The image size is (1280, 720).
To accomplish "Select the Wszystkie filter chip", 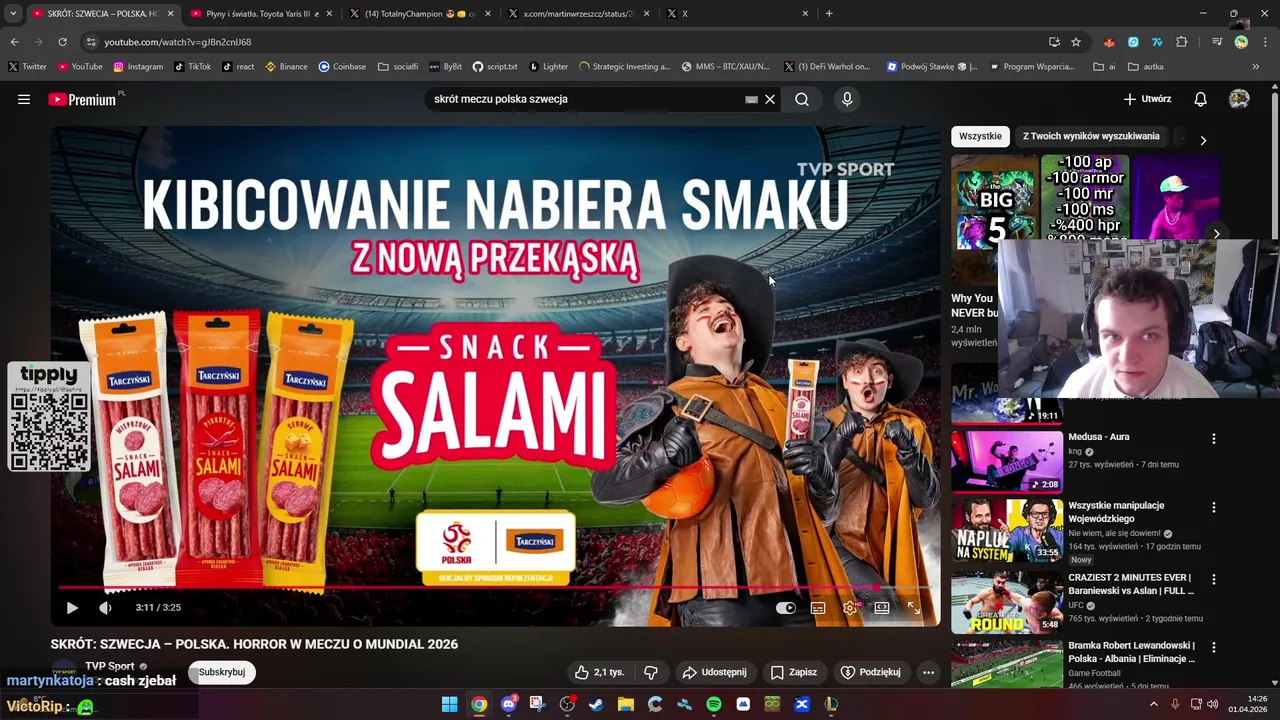I will pyautogui.click(x=980, y=136).
